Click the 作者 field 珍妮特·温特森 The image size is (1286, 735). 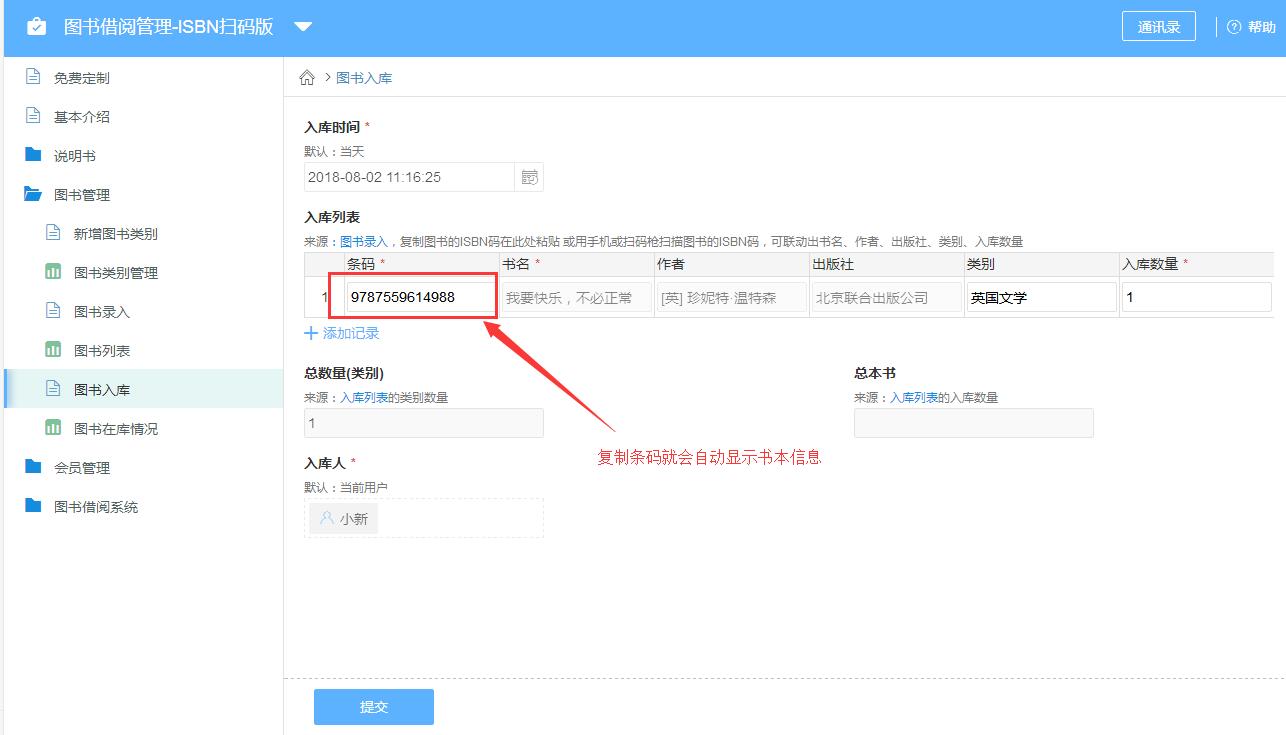tap(731, 297)
